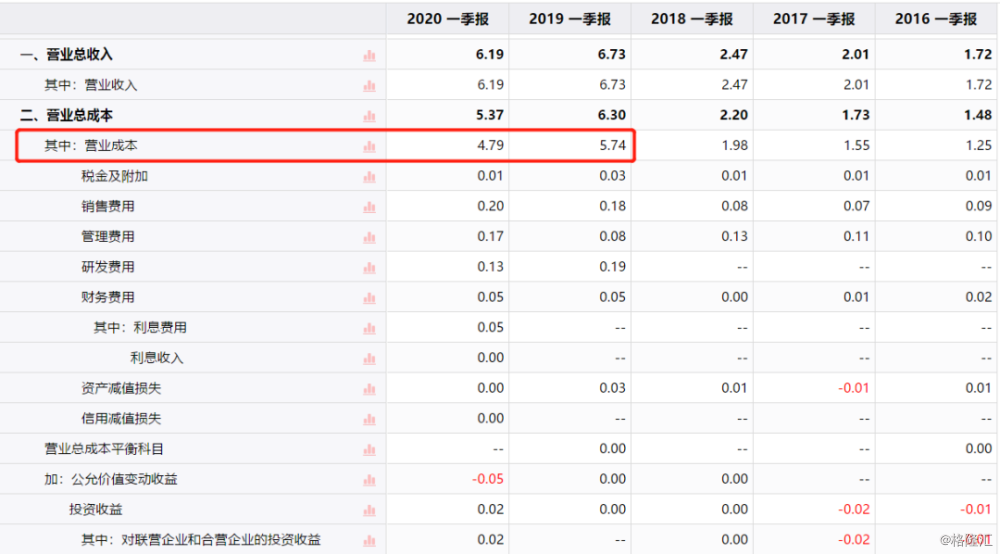Viewport: 1000px width, 554px height.
Task: Click the chart icon for 营业总收入 row
Action: (x=369, y=56)
